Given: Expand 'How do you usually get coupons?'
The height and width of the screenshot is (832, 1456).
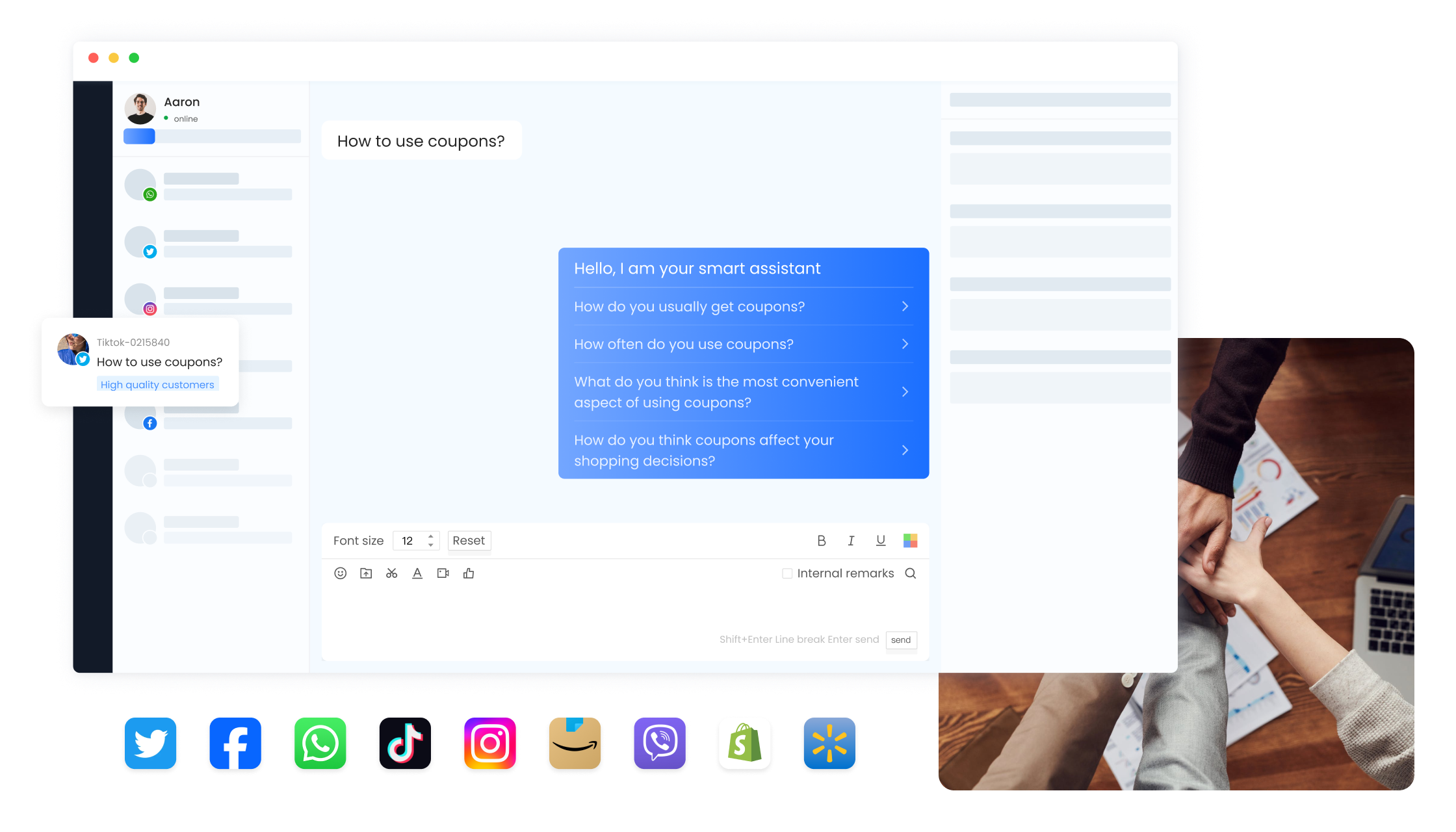Looking at the screenshot, I should pyautogui.click(x=744, y=307).
